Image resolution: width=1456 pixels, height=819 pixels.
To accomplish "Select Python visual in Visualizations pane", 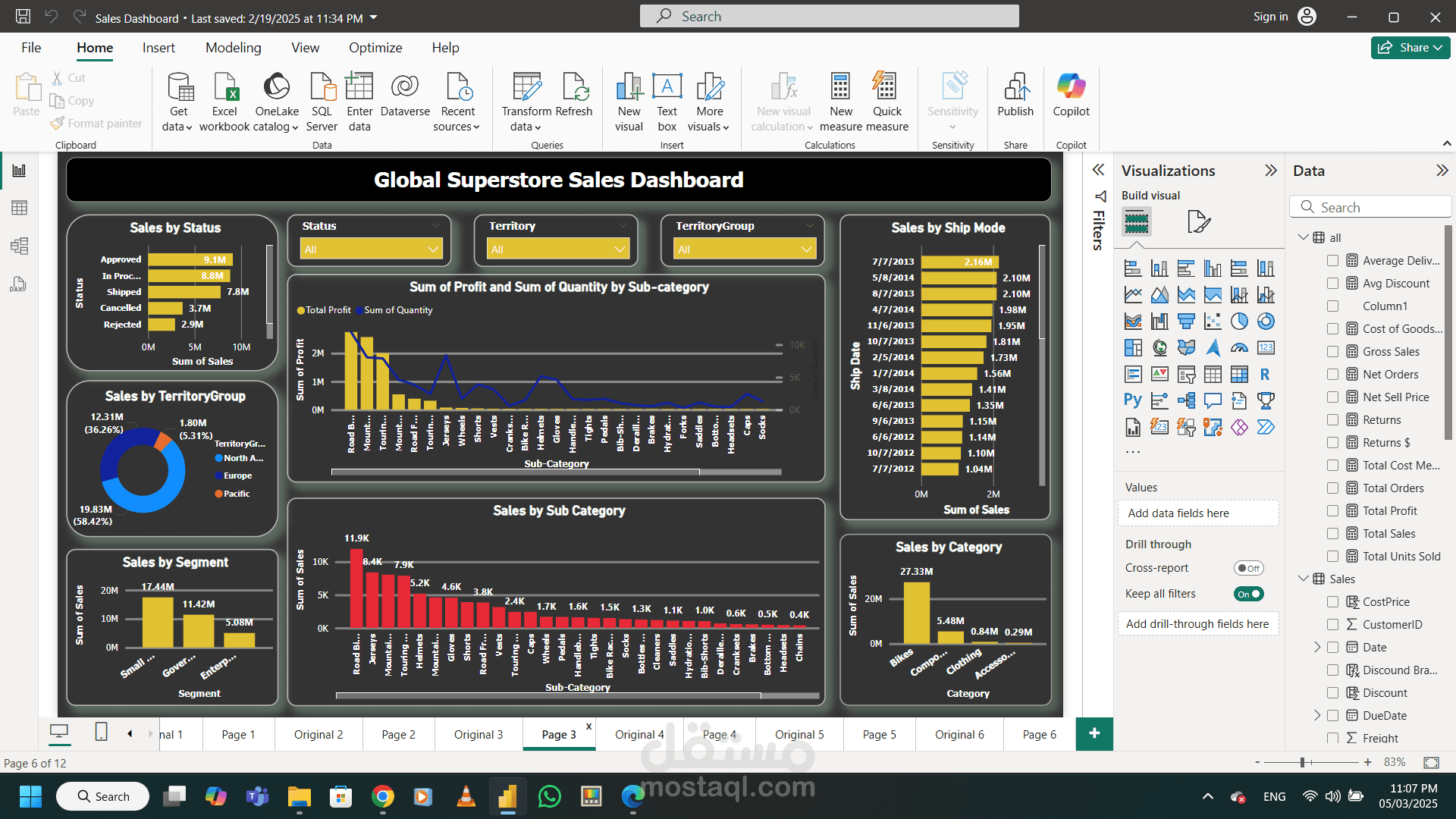I will point(1132,400).
